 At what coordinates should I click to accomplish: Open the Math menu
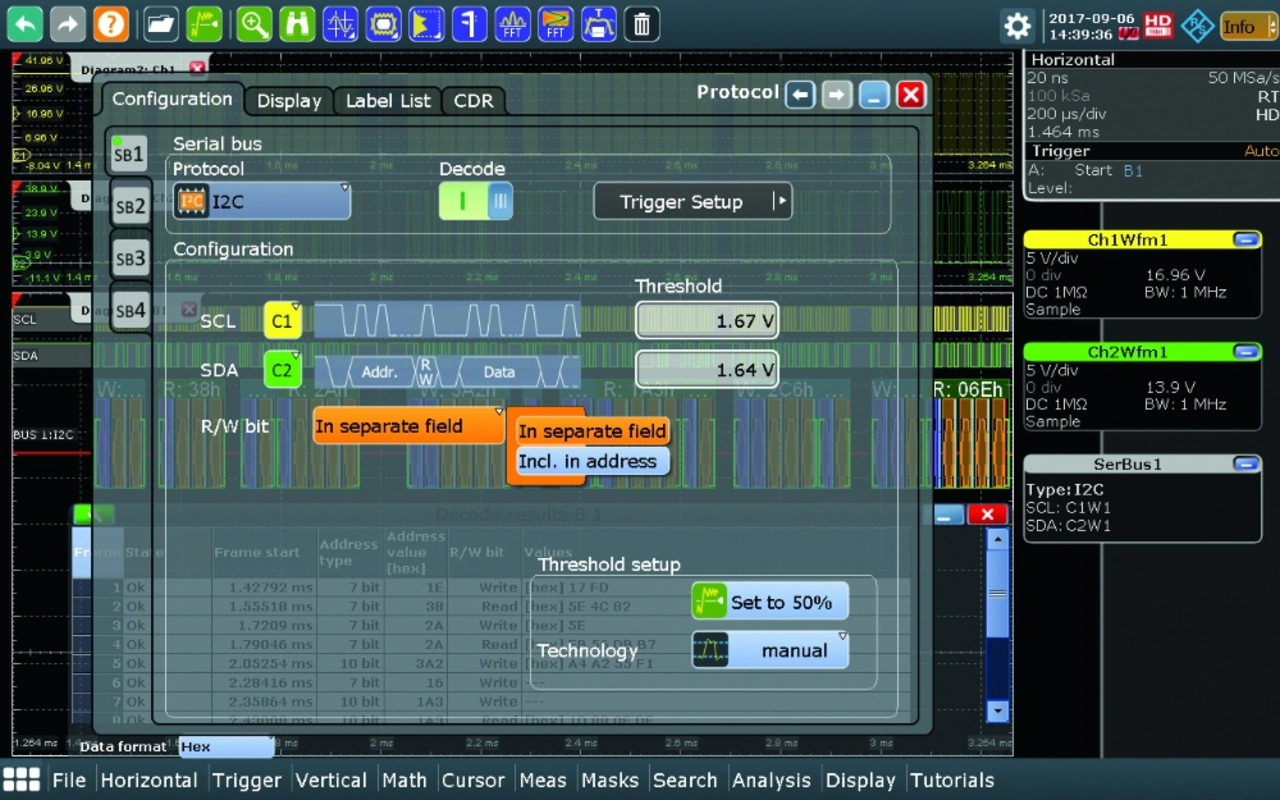404,780
